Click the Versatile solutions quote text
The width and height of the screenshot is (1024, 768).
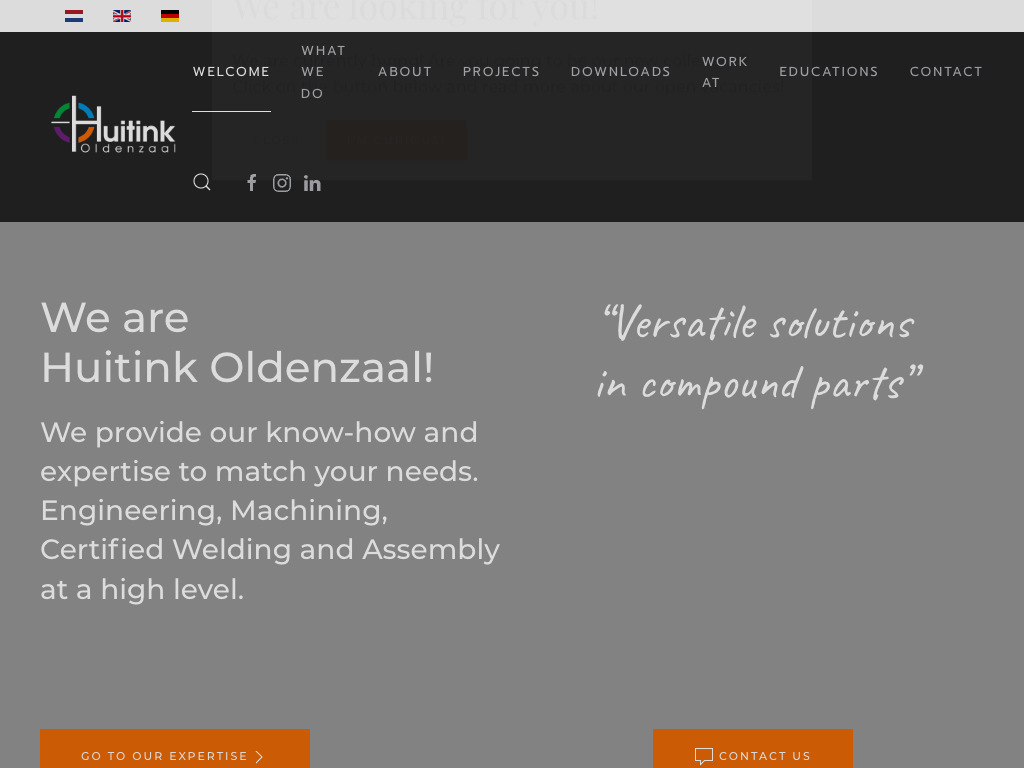tap(757, 353)
